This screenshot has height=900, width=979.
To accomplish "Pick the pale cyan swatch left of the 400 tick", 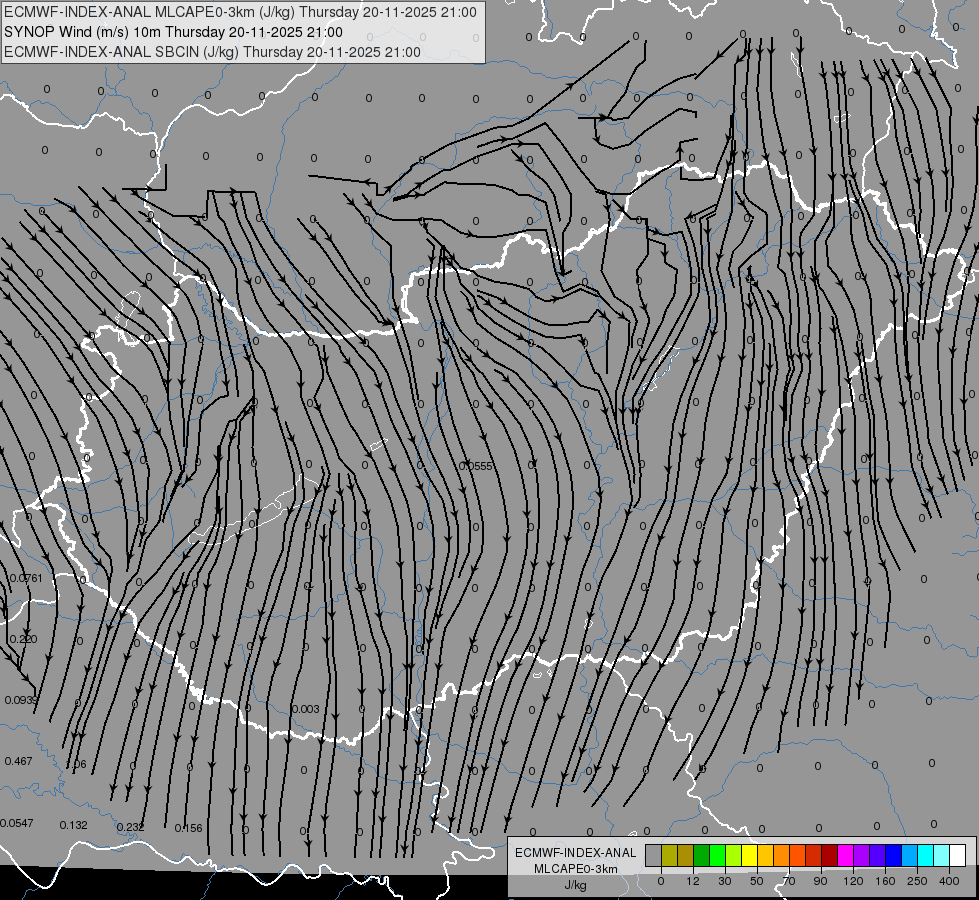I will (x=942, y=855).
